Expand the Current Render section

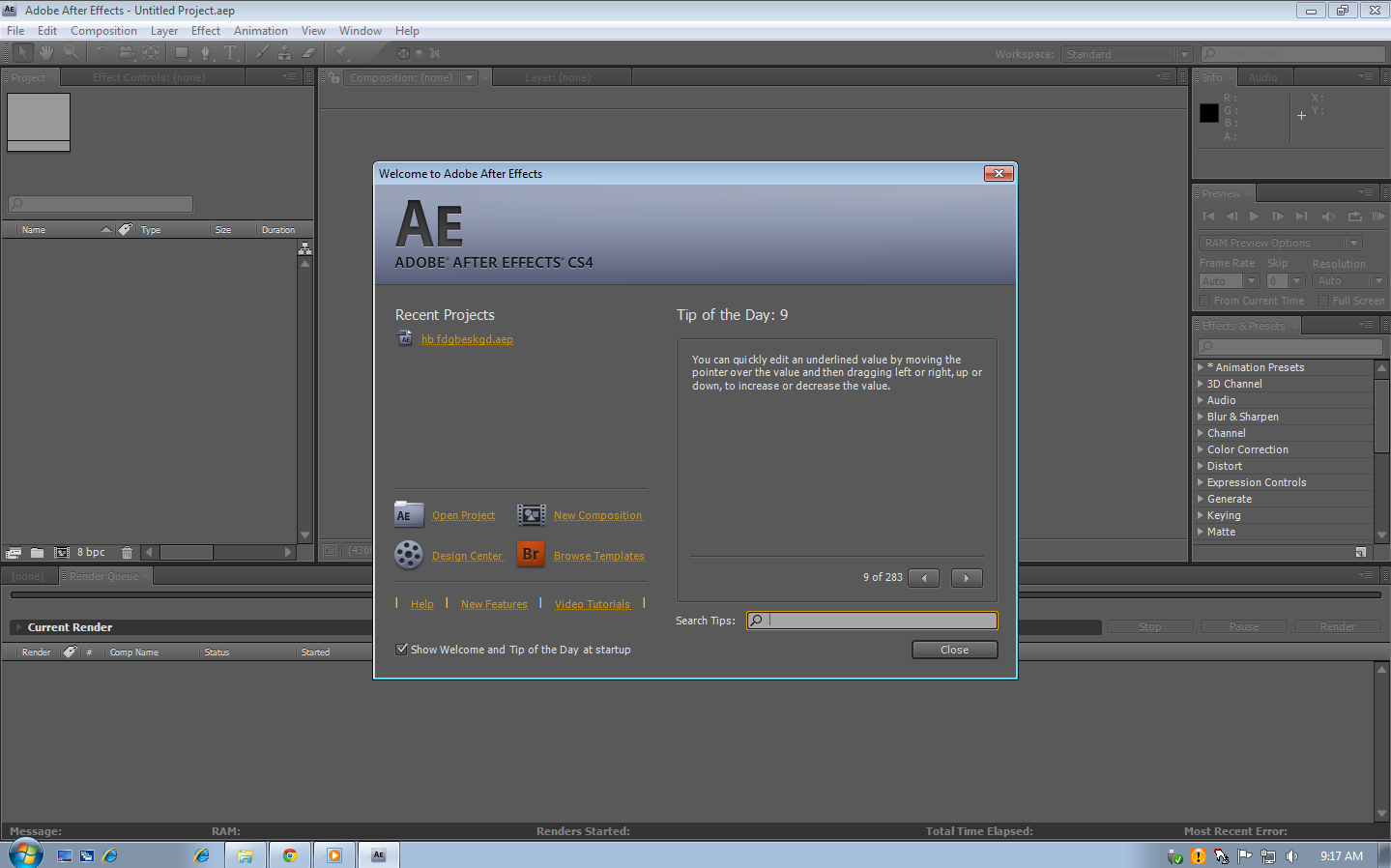[18, 627]
